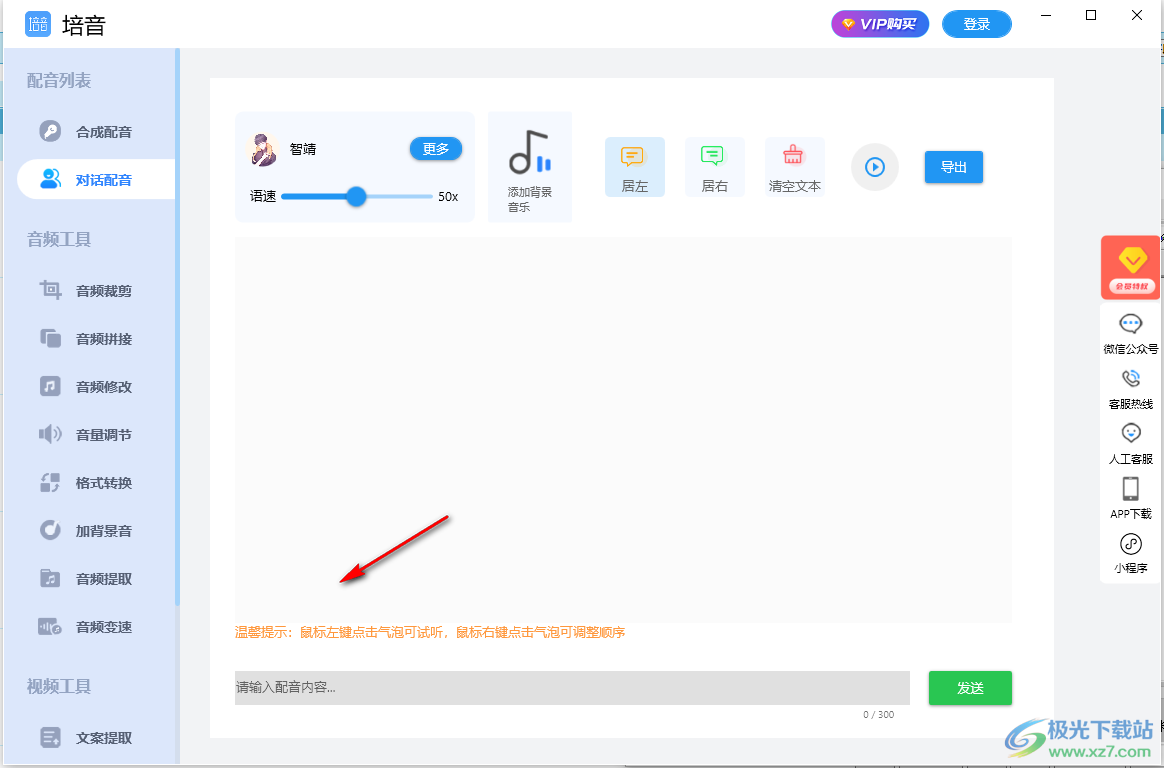
Task: Click the 会员特权 red diamond icon
Action: click(x=1131, y=267)
